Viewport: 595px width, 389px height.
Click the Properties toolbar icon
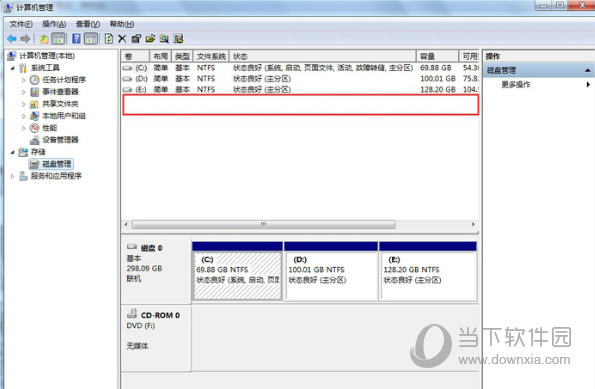pos(136,39)
